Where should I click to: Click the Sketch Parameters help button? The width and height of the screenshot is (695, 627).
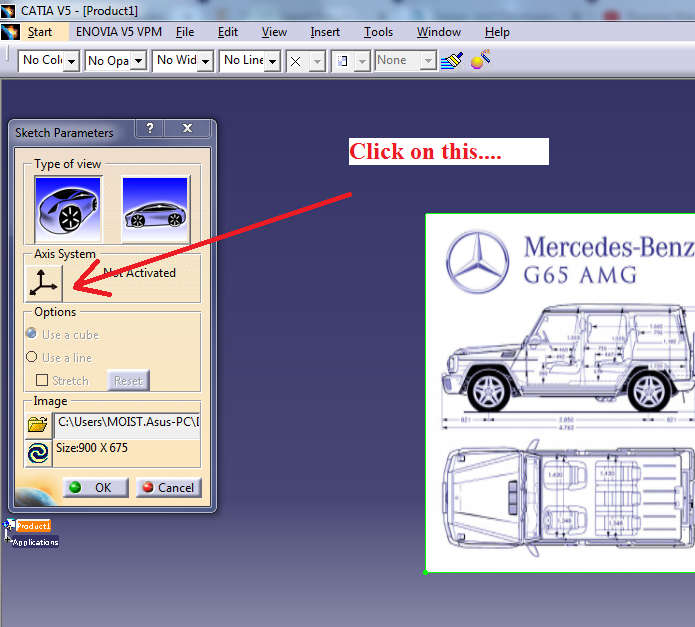point(150,129)
